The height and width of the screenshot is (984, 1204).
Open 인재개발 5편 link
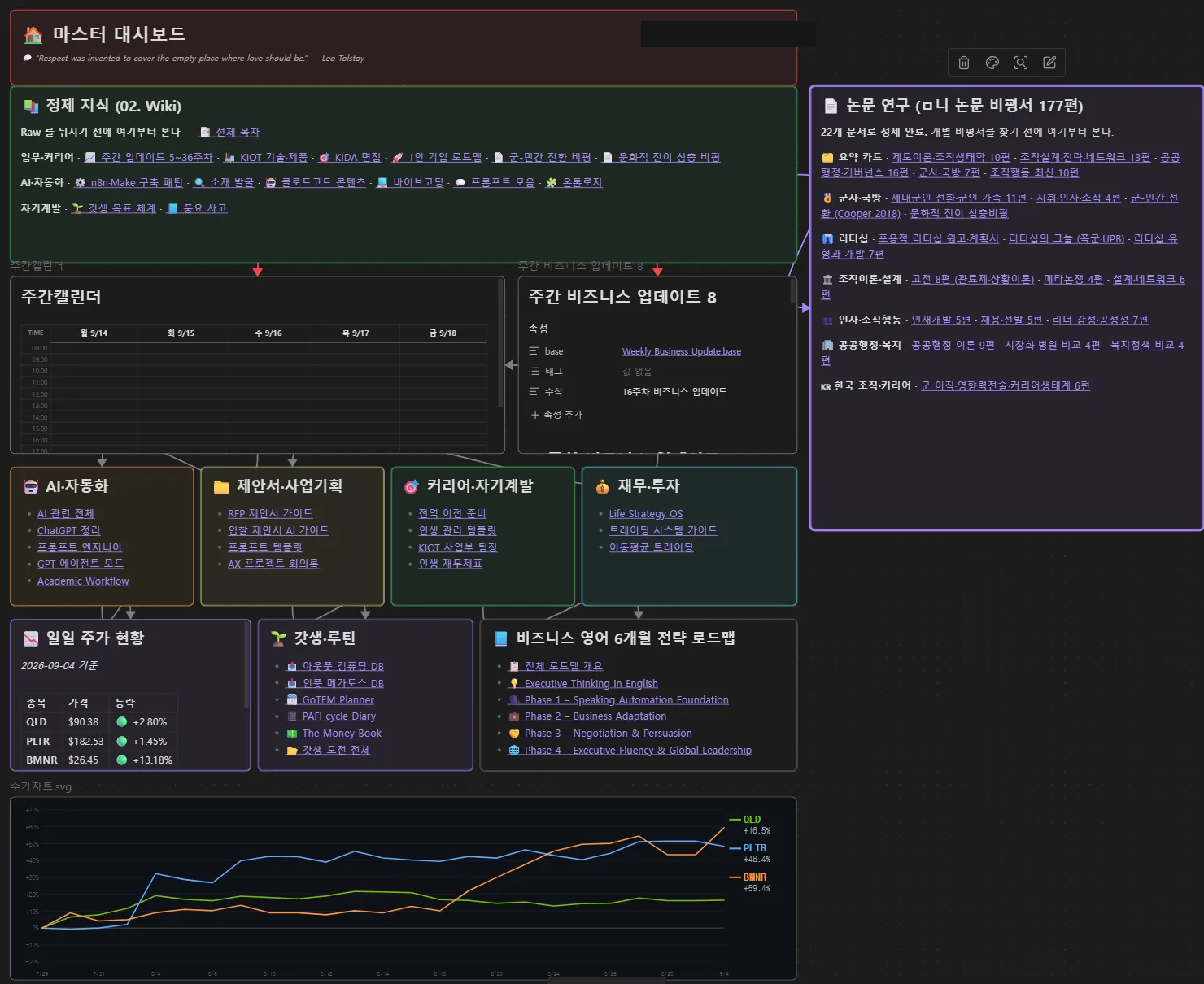pos(941,320)
